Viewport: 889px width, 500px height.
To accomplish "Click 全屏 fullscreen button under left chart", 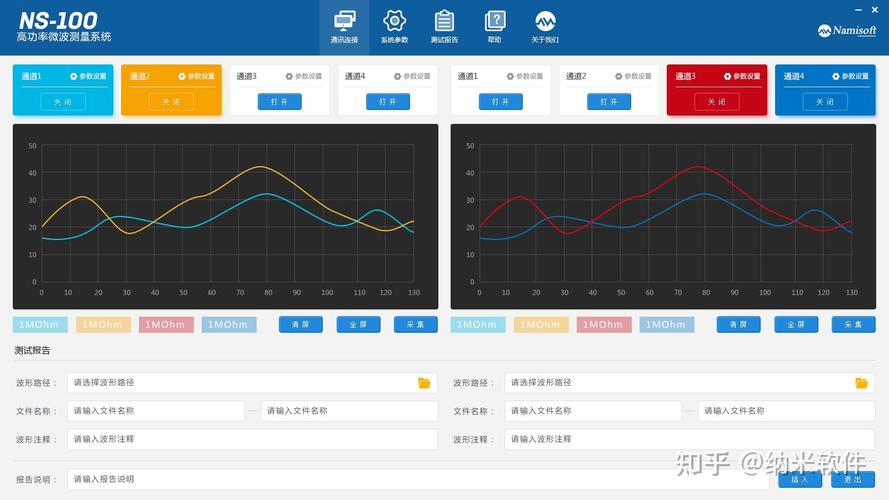I will pos(358,325).
